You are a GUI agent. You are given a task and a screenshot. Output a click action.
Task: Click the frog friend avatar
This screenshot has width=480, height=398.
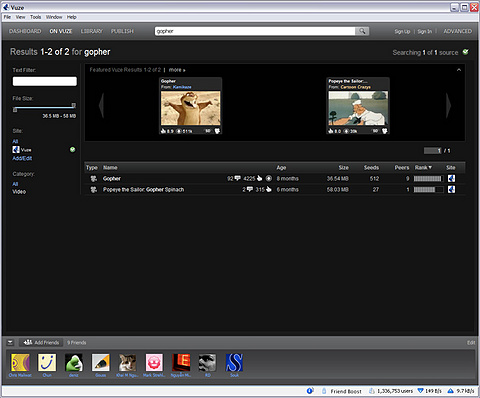click(74, 363)
